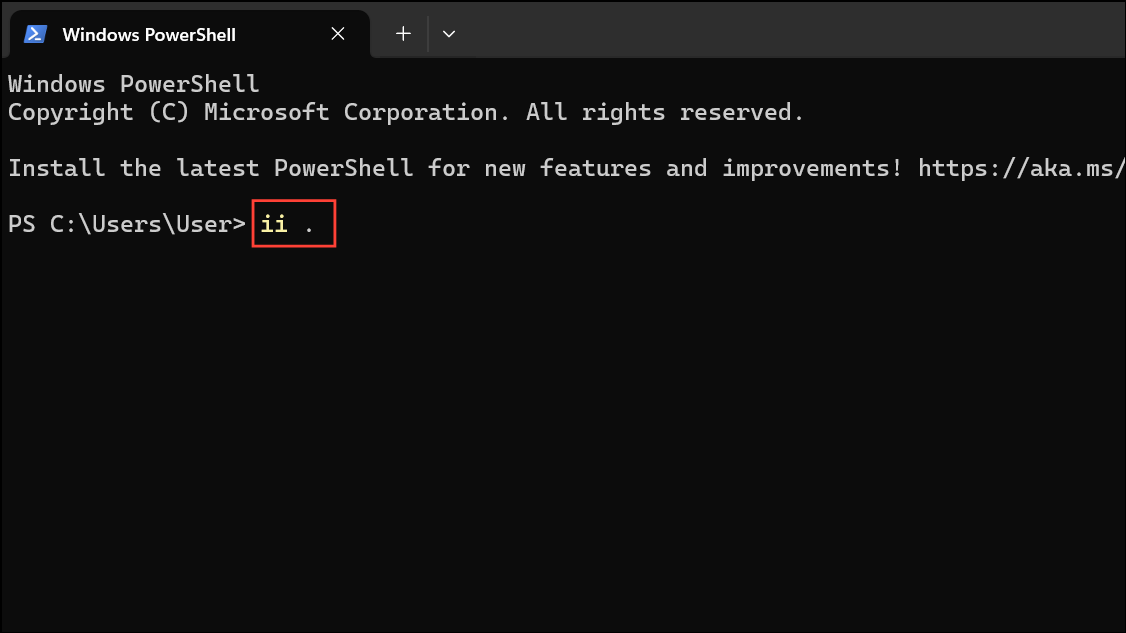Click the blue PowerShell logo in the tab
This screenshot has width=1126, height=633.
(35, 33)
